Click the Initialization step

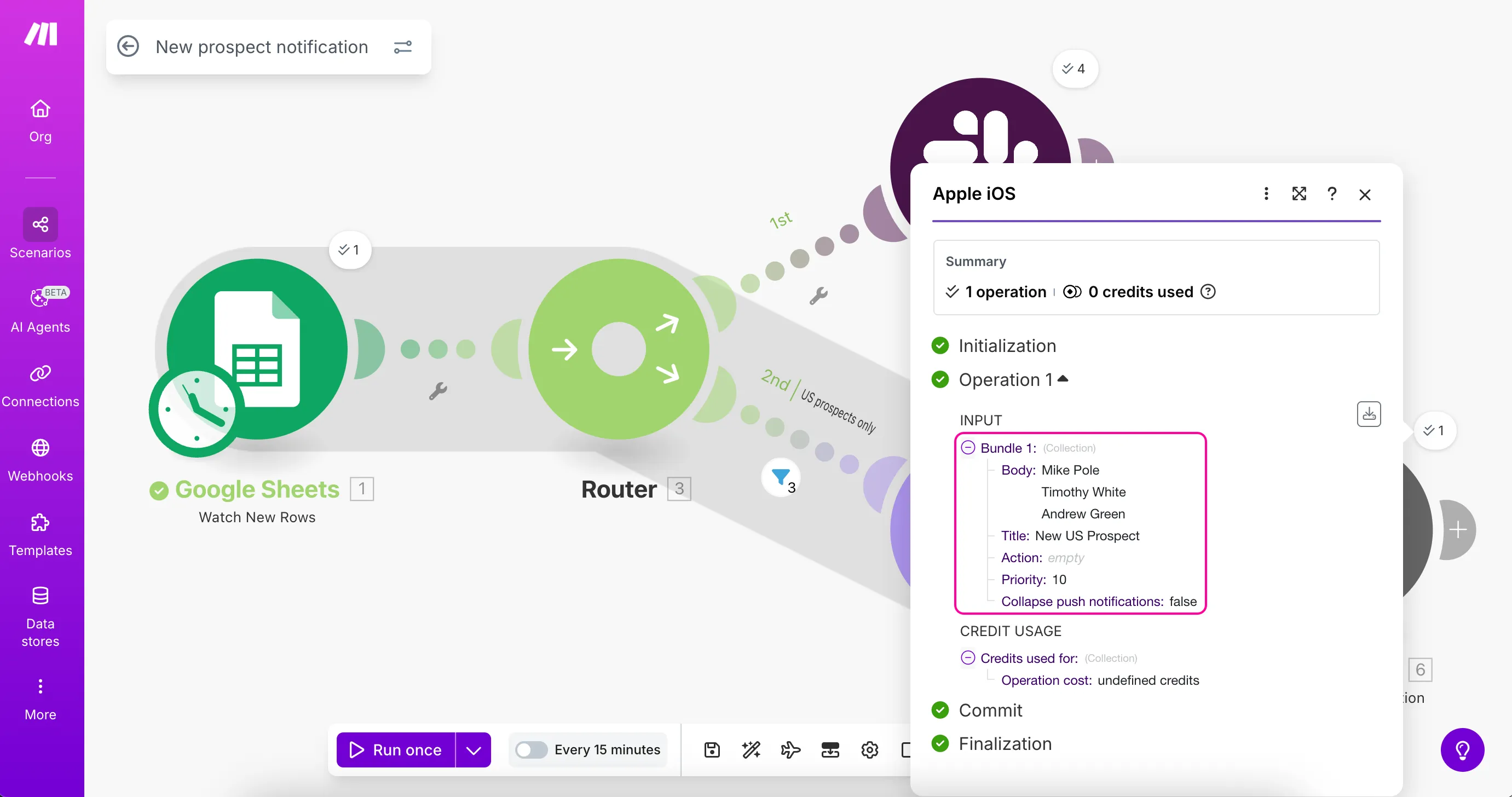click(1007, 346)
